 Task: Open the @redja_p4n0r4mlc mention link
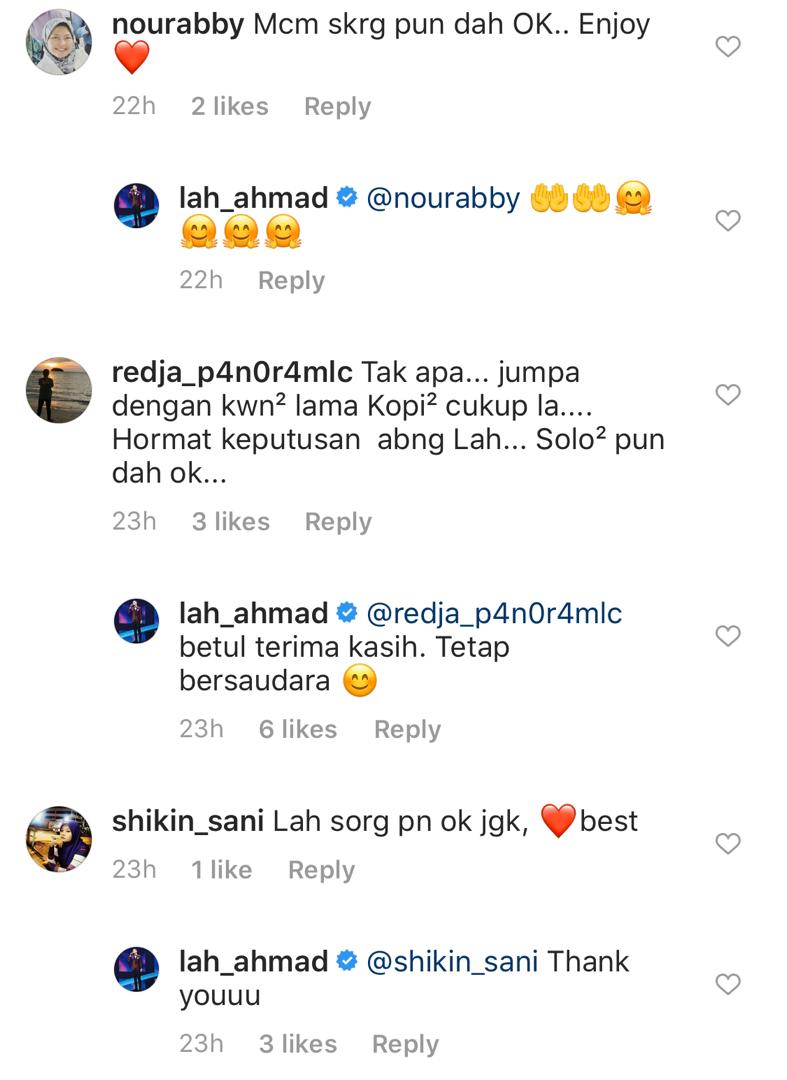tap(494, 614)
